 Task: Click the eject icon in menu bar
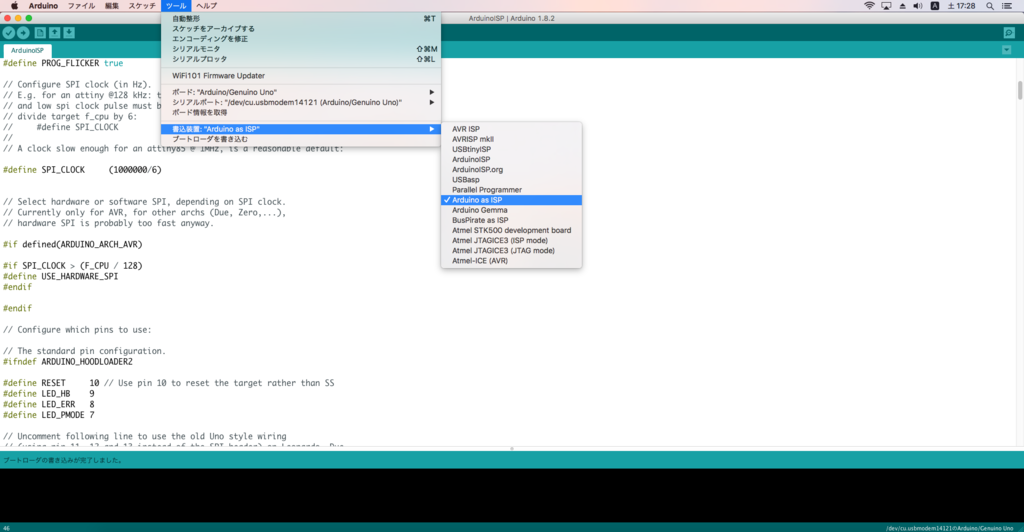903,6
